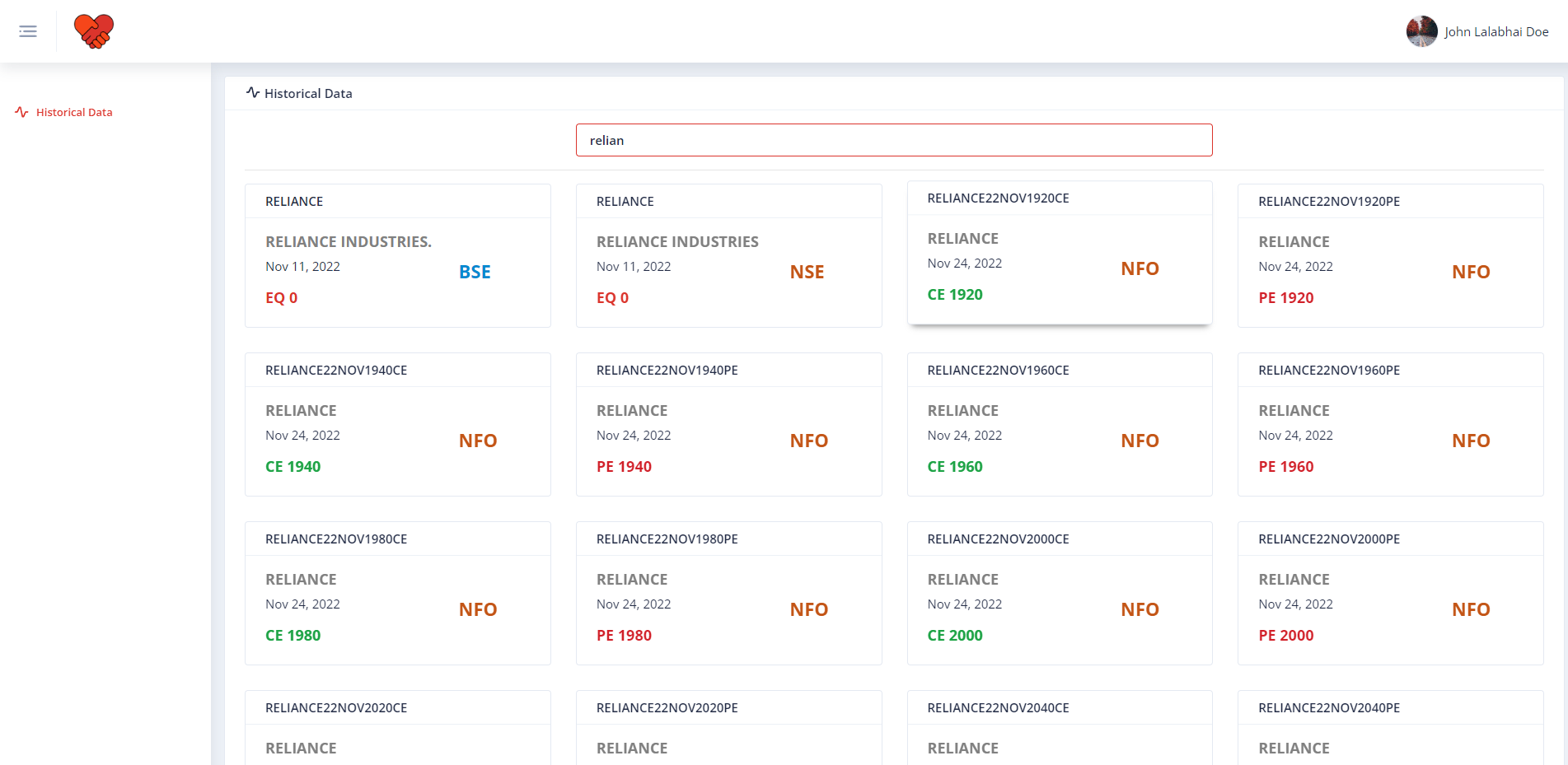Click the green CE 1920 strike text
Screen dimensions: 1568x765
pyautogui.click(x=955, y=295)
